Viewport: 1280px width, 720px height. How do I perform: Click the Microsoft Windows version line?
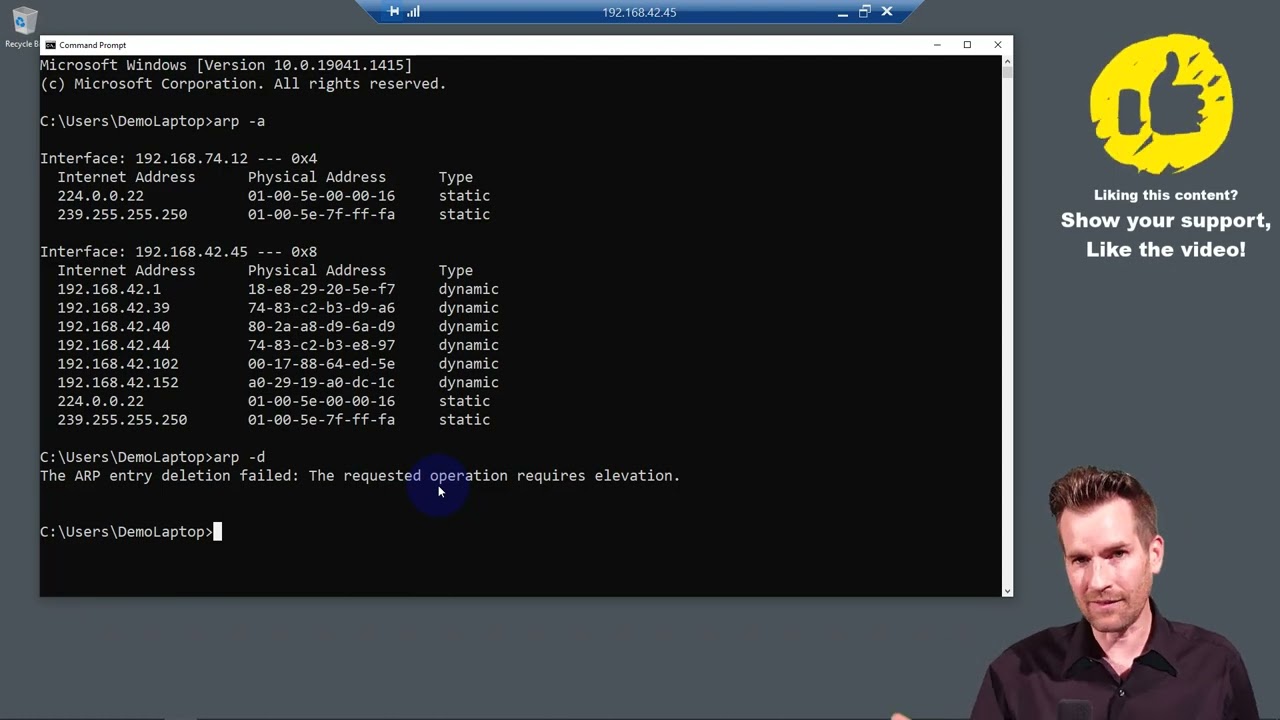(226, 65)
